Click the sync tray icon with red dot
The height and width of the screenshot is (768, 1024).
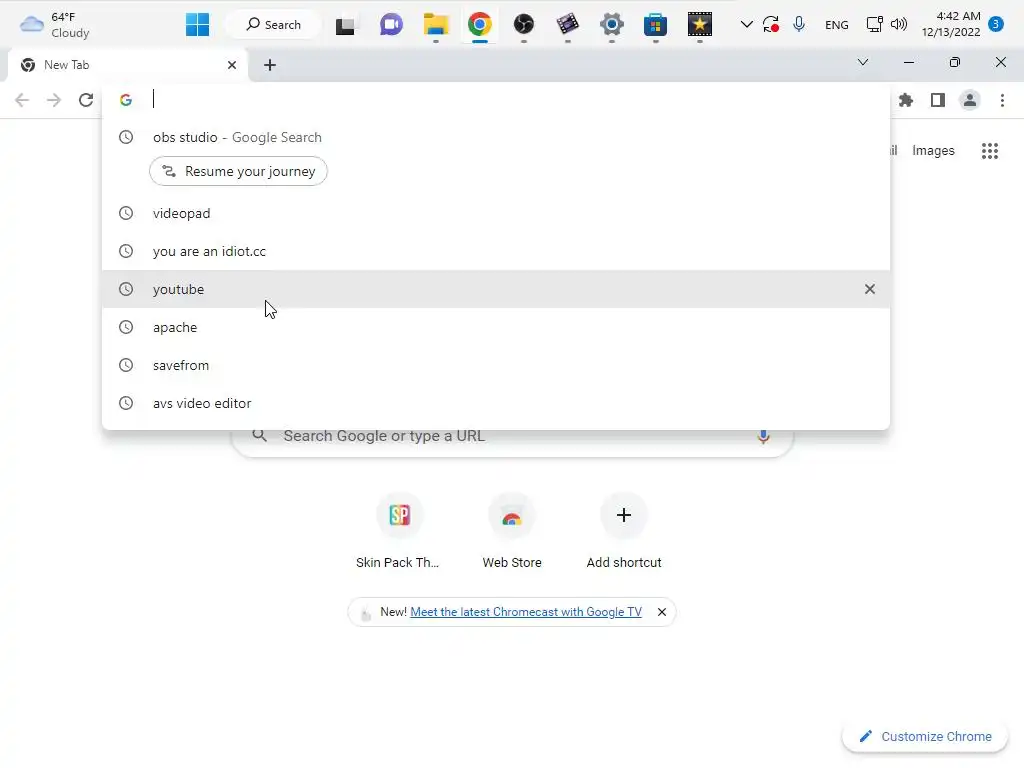(x=771, y=25)
